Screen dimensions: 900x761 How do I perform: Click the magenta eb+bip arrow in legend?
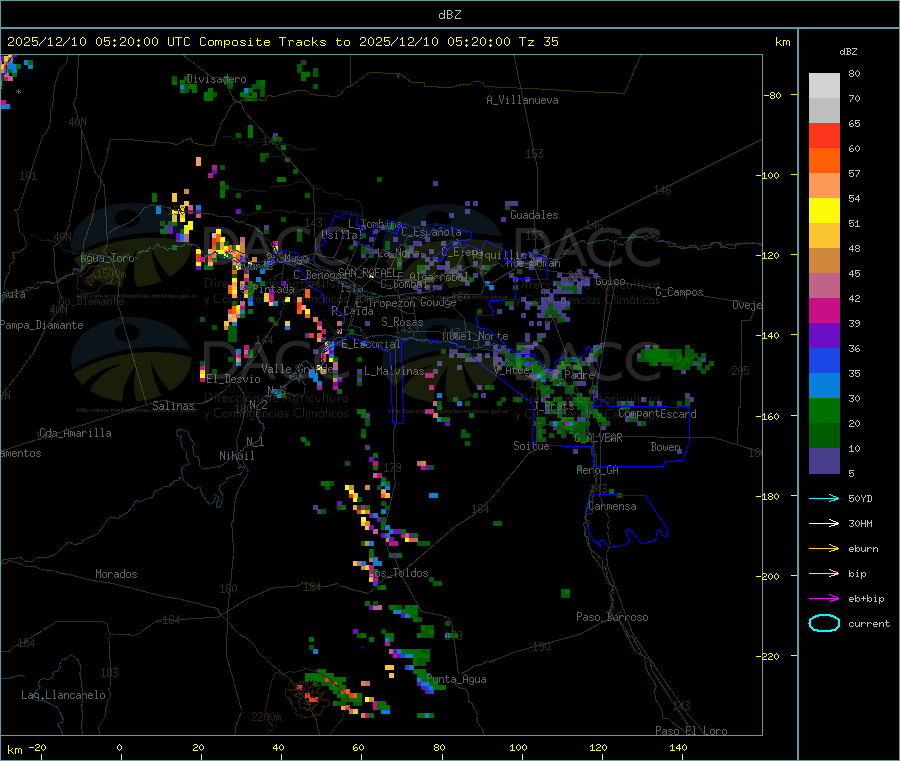coord(824,598)
